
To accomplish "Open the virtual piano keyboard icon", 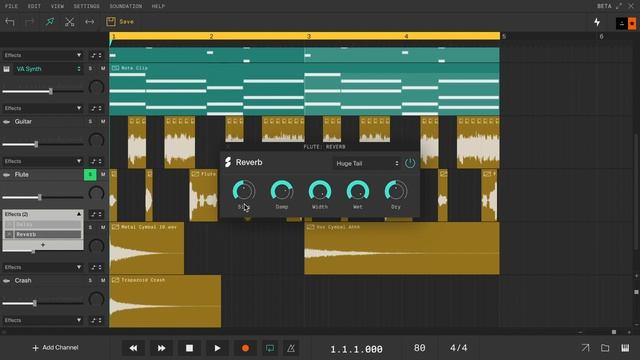I will pos(625,348).
